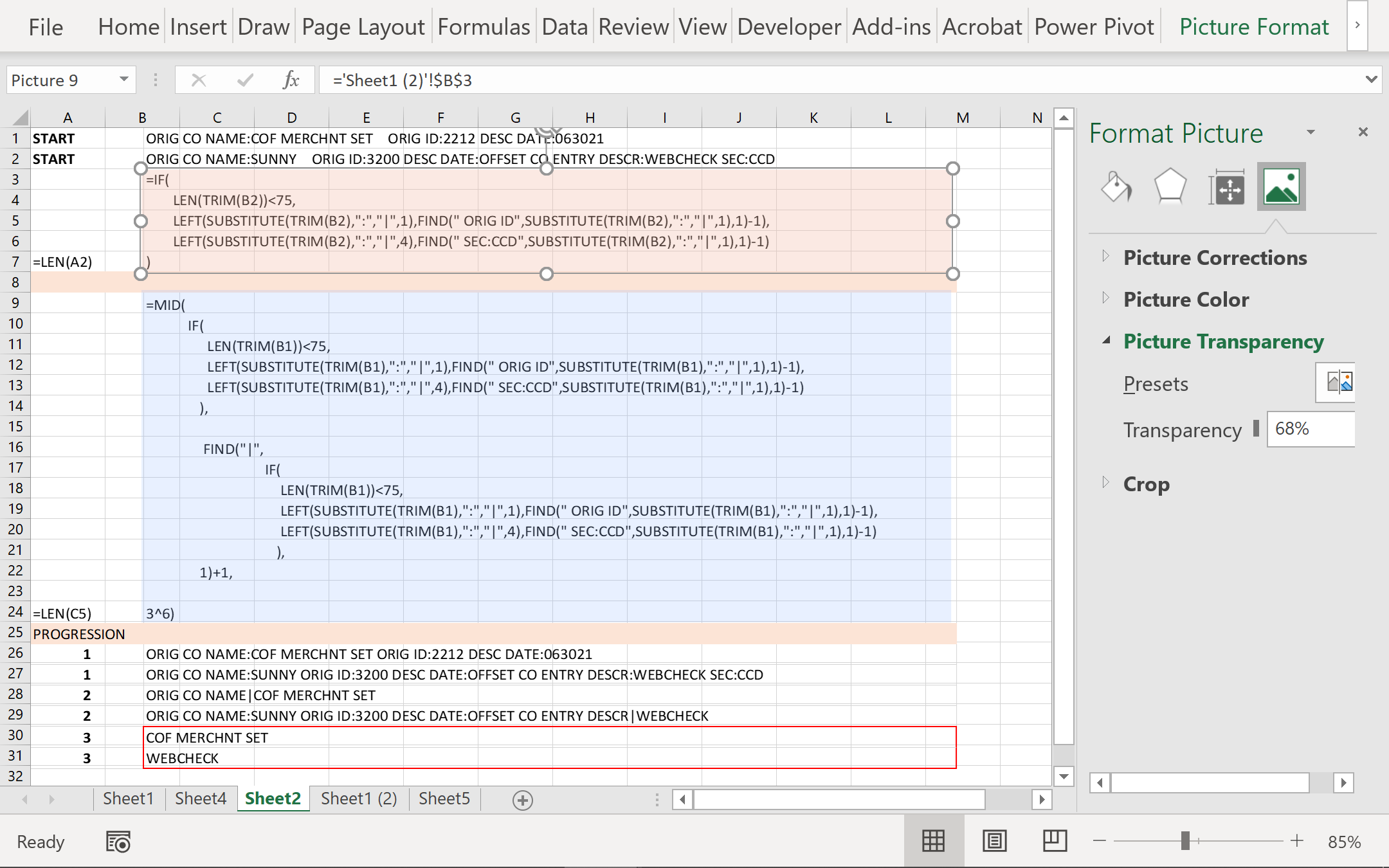Switch to Page Layout view
This screenshot has width=1389, height=868.
(x=994, y=841)
